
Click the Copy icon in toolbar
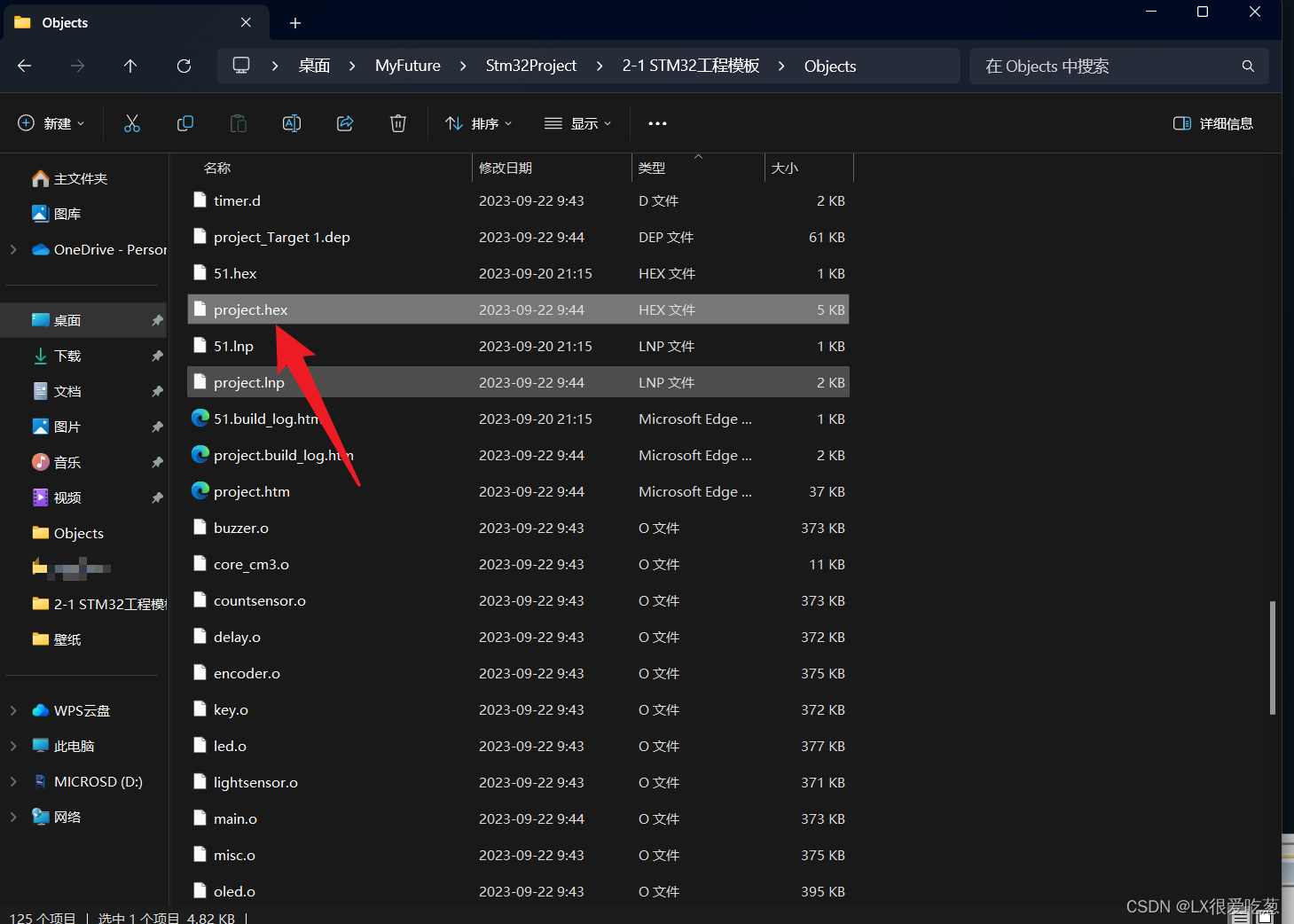point(185,123)
